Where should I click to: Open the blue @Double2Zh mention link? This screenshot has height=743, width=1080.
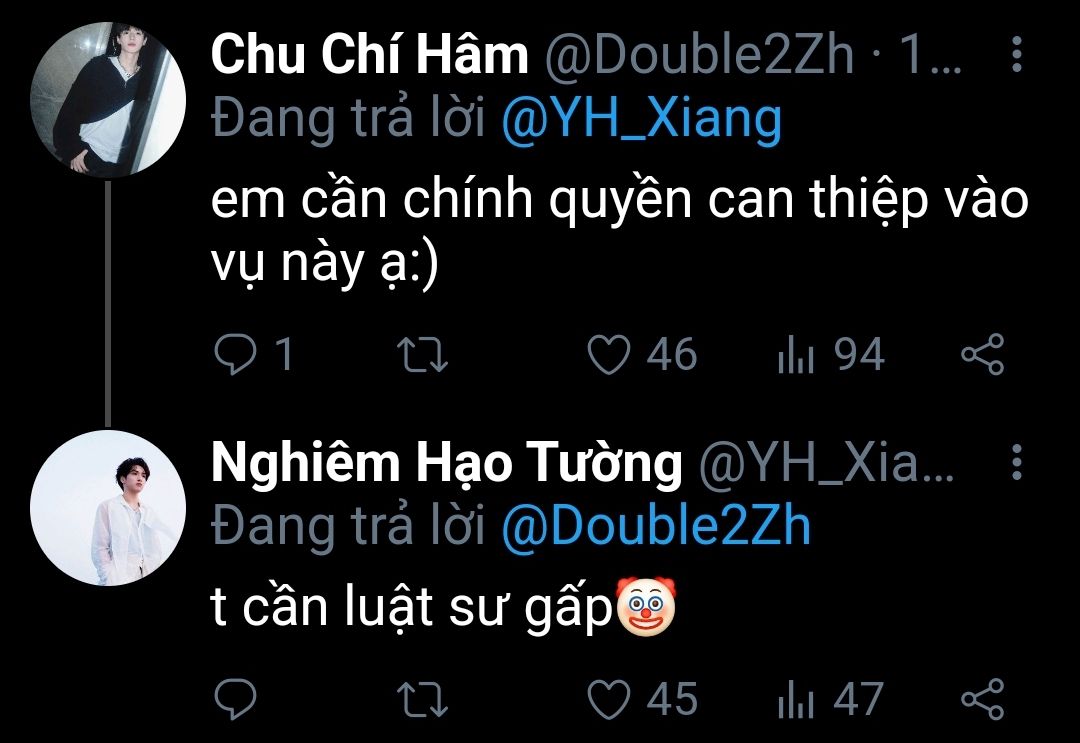click(656, 526)
